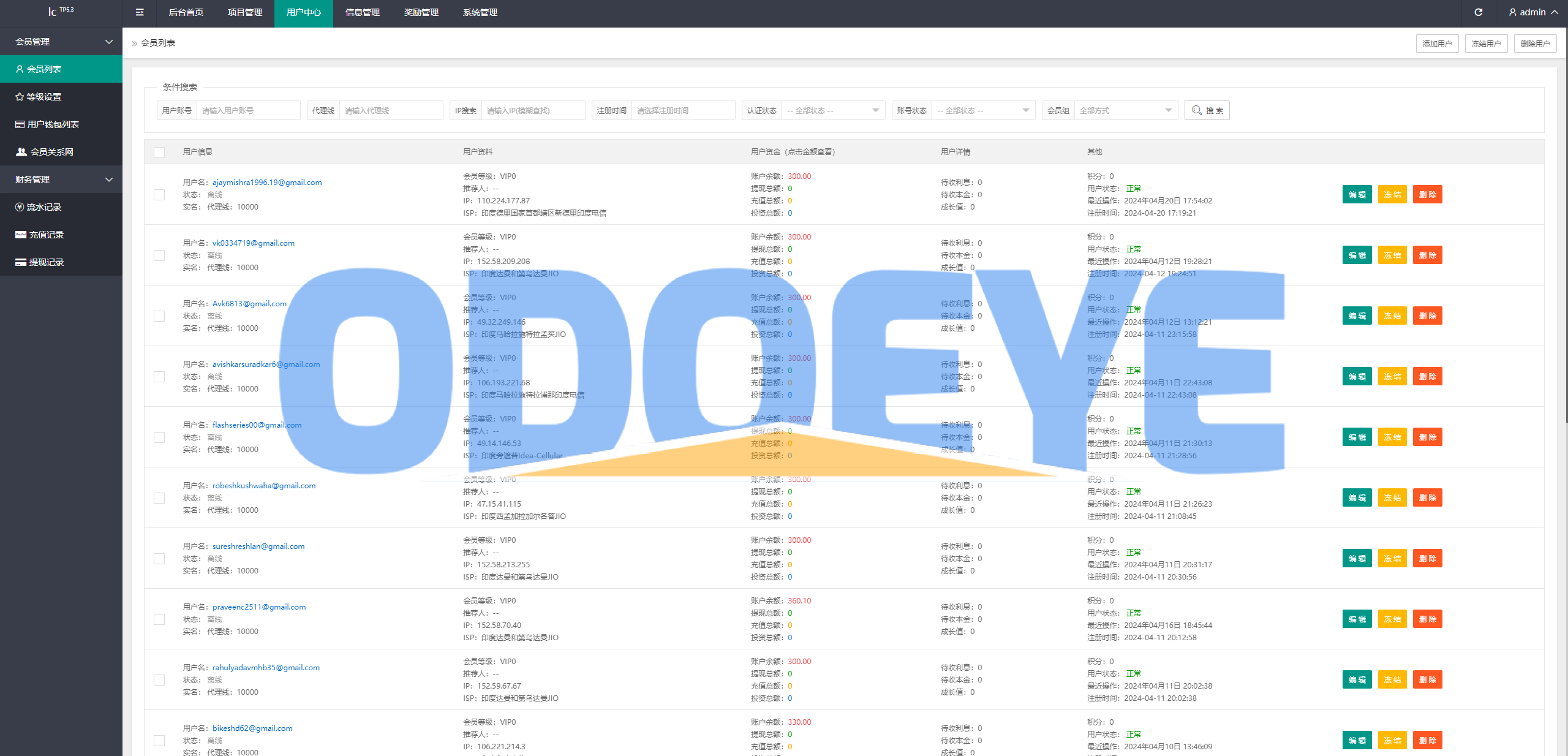Image resolution: width=1568 pixels, height=756 pixels.
Task: Click the 冻结用户 button
Action: coord(1486,43)
